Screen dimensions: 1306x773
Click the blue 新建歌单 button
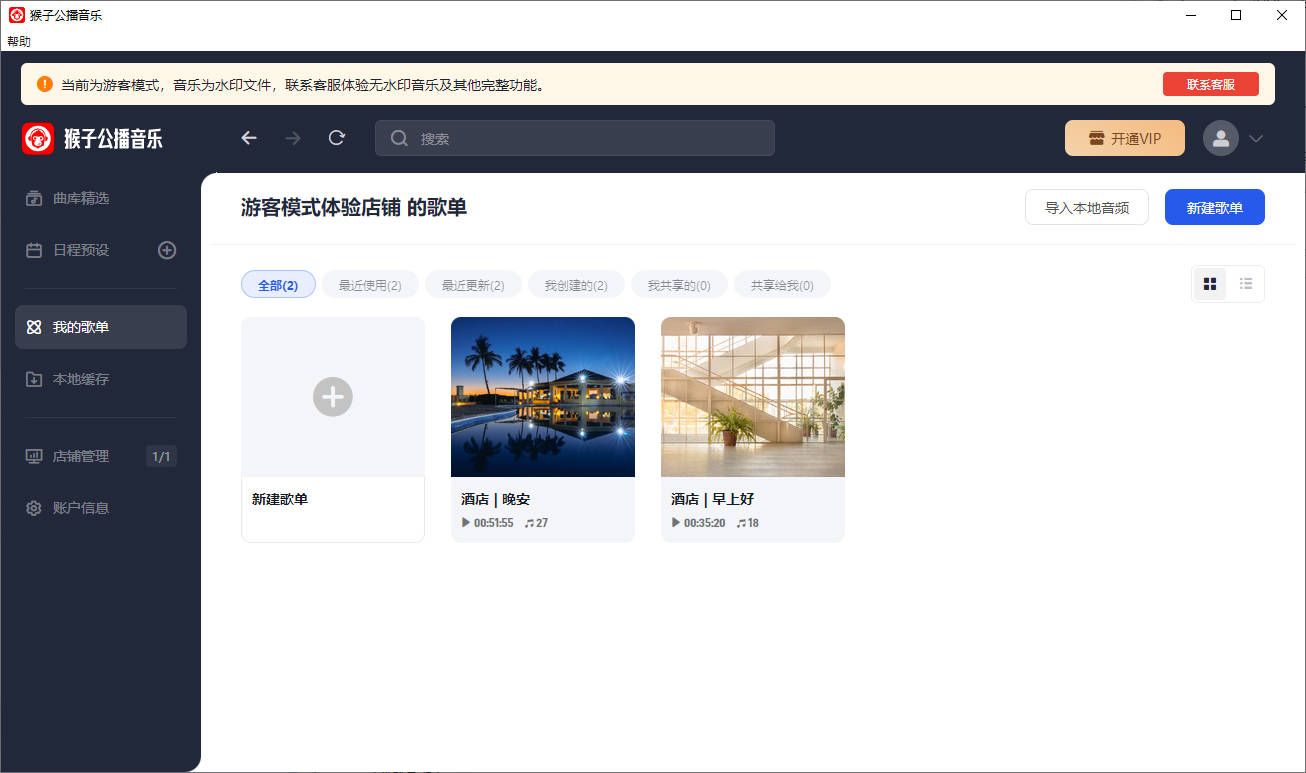(1215, 207)
